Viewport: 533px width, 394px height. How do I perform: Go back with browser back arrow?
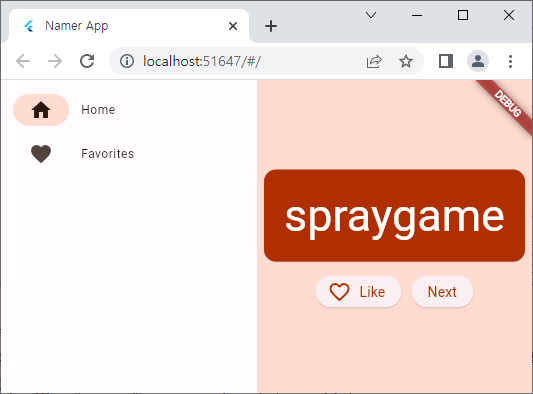coord(23,62)
